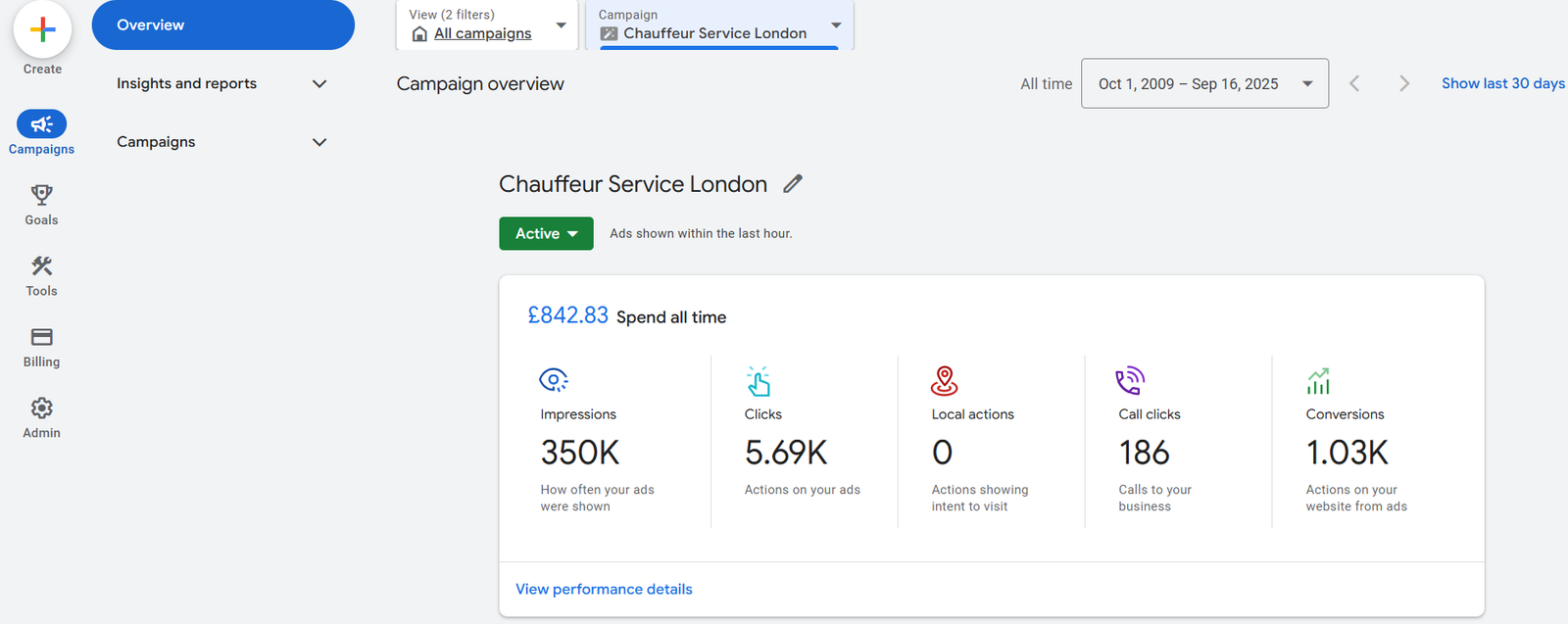The width and height of the screenshot is (1568, 624).
Task: Open the Campaigns megaphone icon
Action: click(x=41, y=124)
